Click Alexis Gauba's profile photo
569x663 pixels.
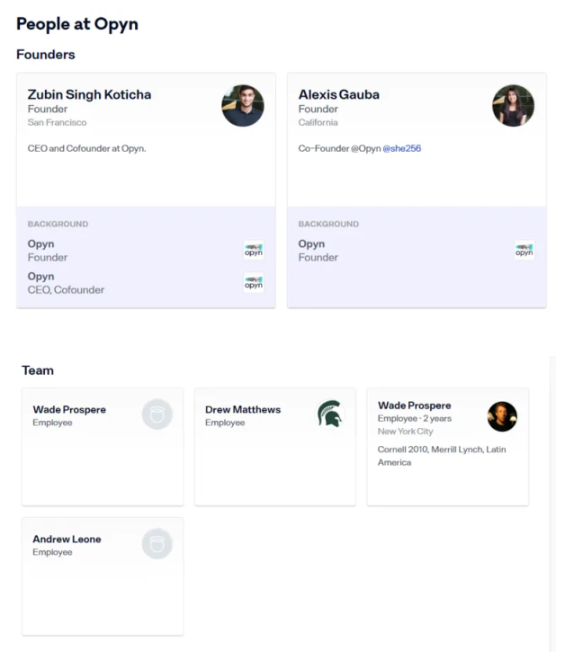tap(513, 106)
